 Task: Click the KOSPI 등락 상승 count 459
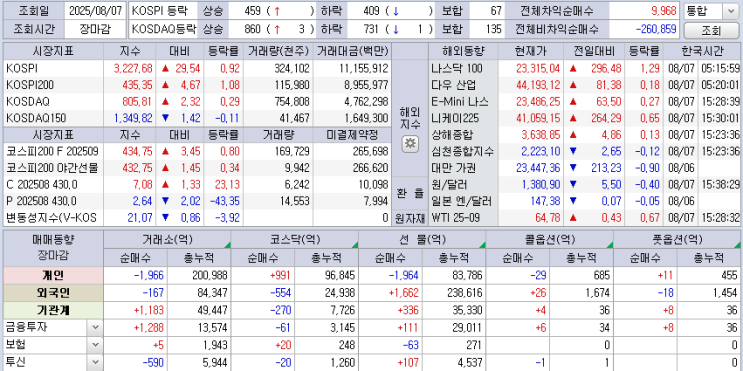pyautogui.click(x=253, y=11)
